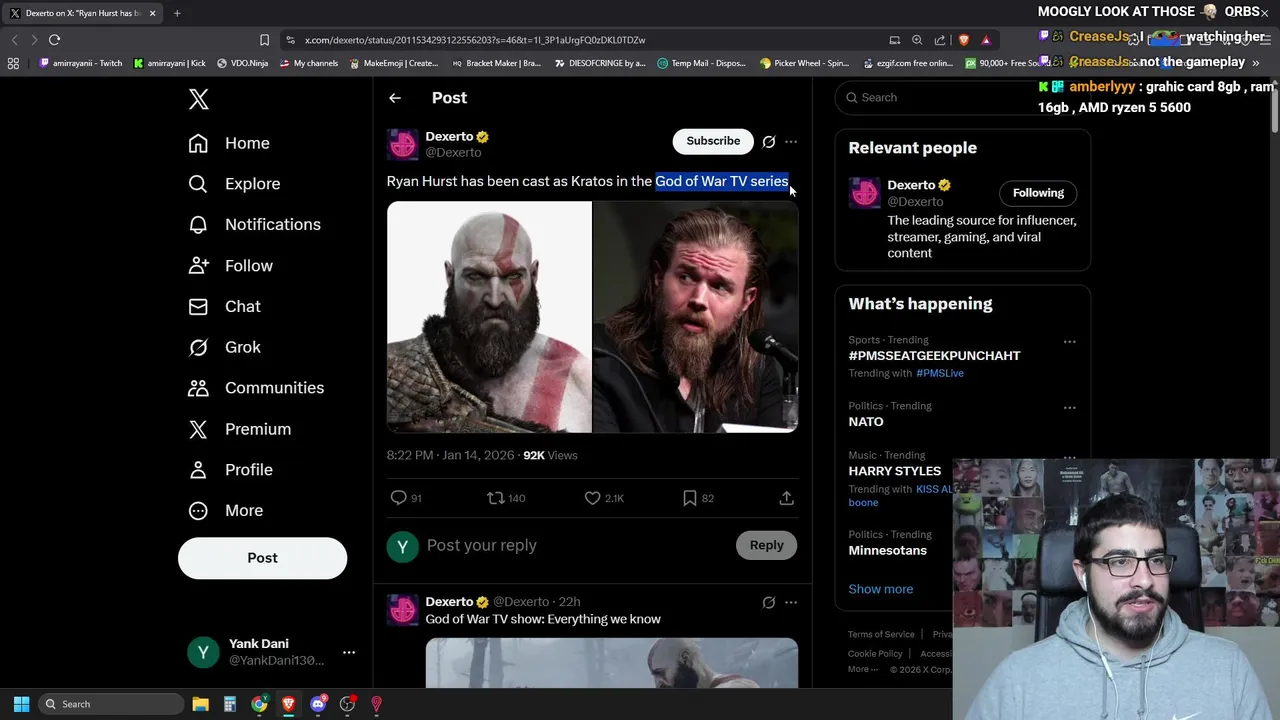Open the amirrayanii Twitch bookmark
The image size is (1280, 720).
tap(81, 63)
